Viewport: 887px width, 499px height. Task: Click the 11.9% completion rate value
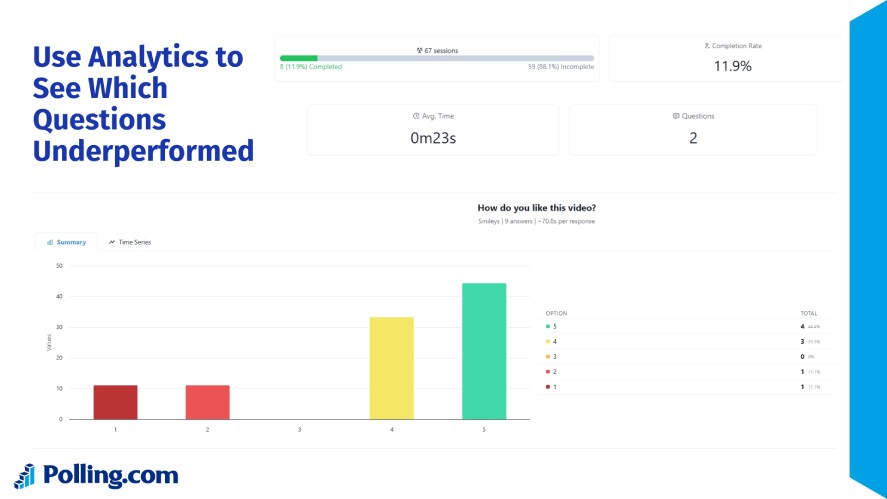click(x=733, y=66)
